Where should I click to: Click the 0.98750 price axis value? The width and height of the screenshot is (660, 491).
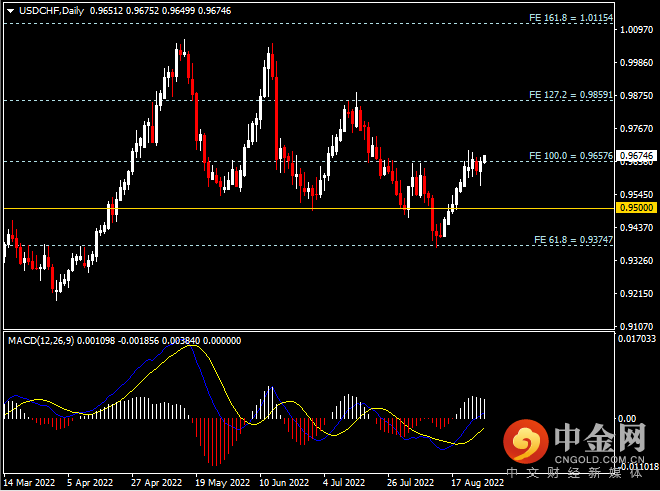(636, 96)
